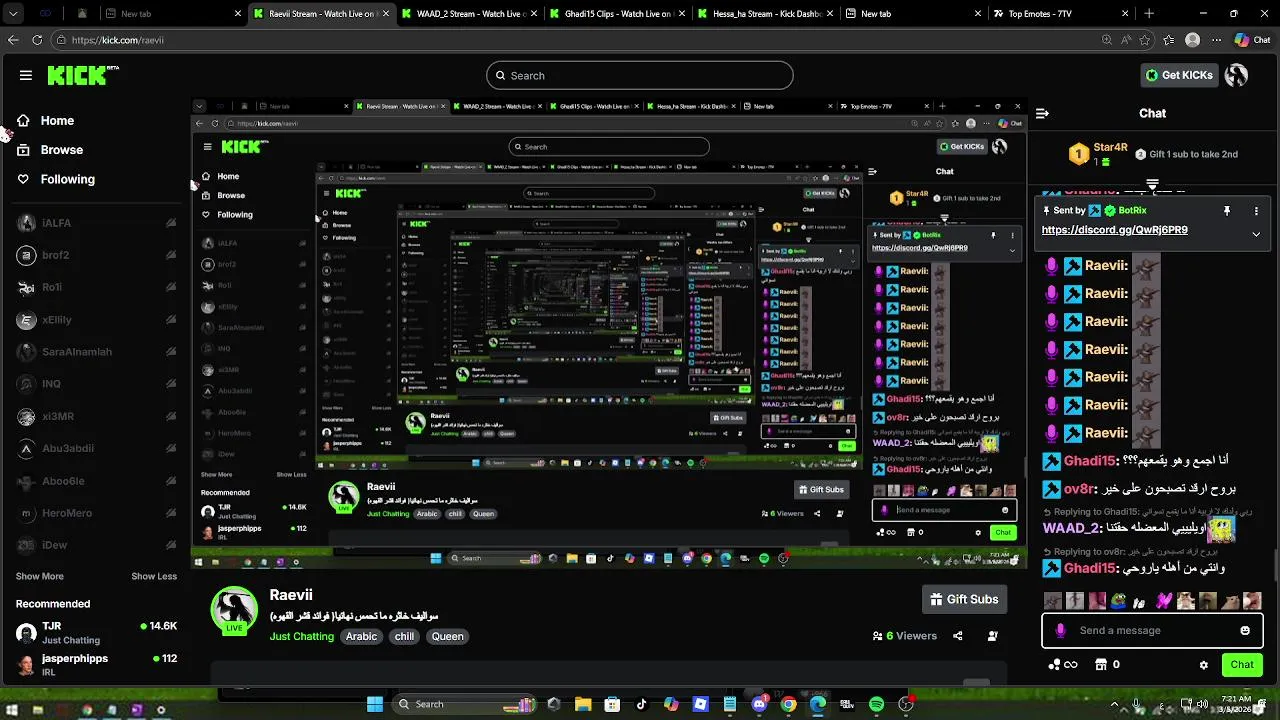Open the chat settings gear
This screenshot has height=720, width=1280.
point(1204,665)
